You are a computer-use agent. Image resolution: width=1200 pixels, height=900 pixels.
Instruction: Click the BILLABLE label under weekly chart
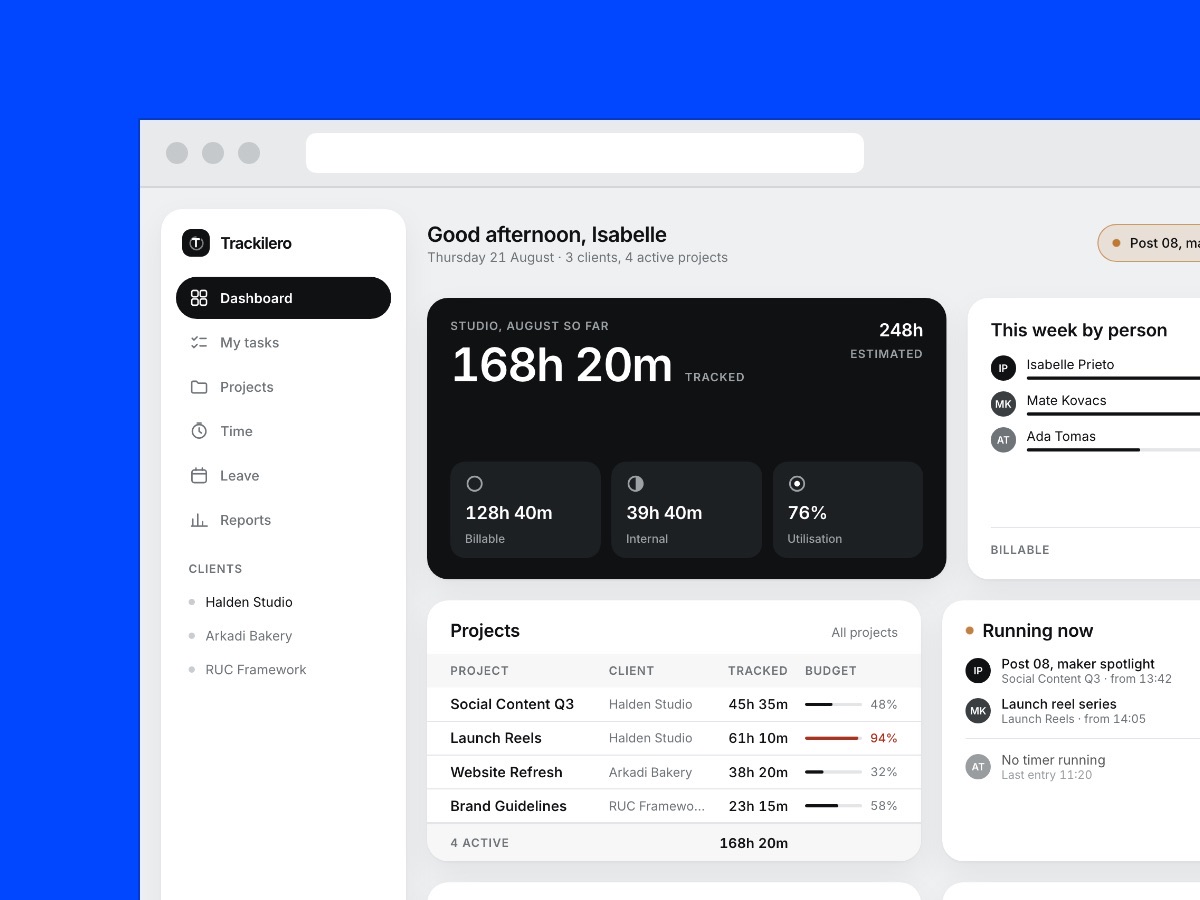coord(1020,550)
